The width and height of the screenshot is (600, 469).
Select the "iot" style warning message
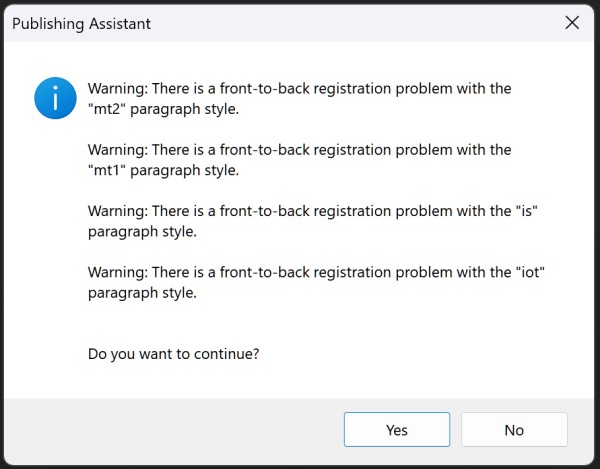pos(316,282)
